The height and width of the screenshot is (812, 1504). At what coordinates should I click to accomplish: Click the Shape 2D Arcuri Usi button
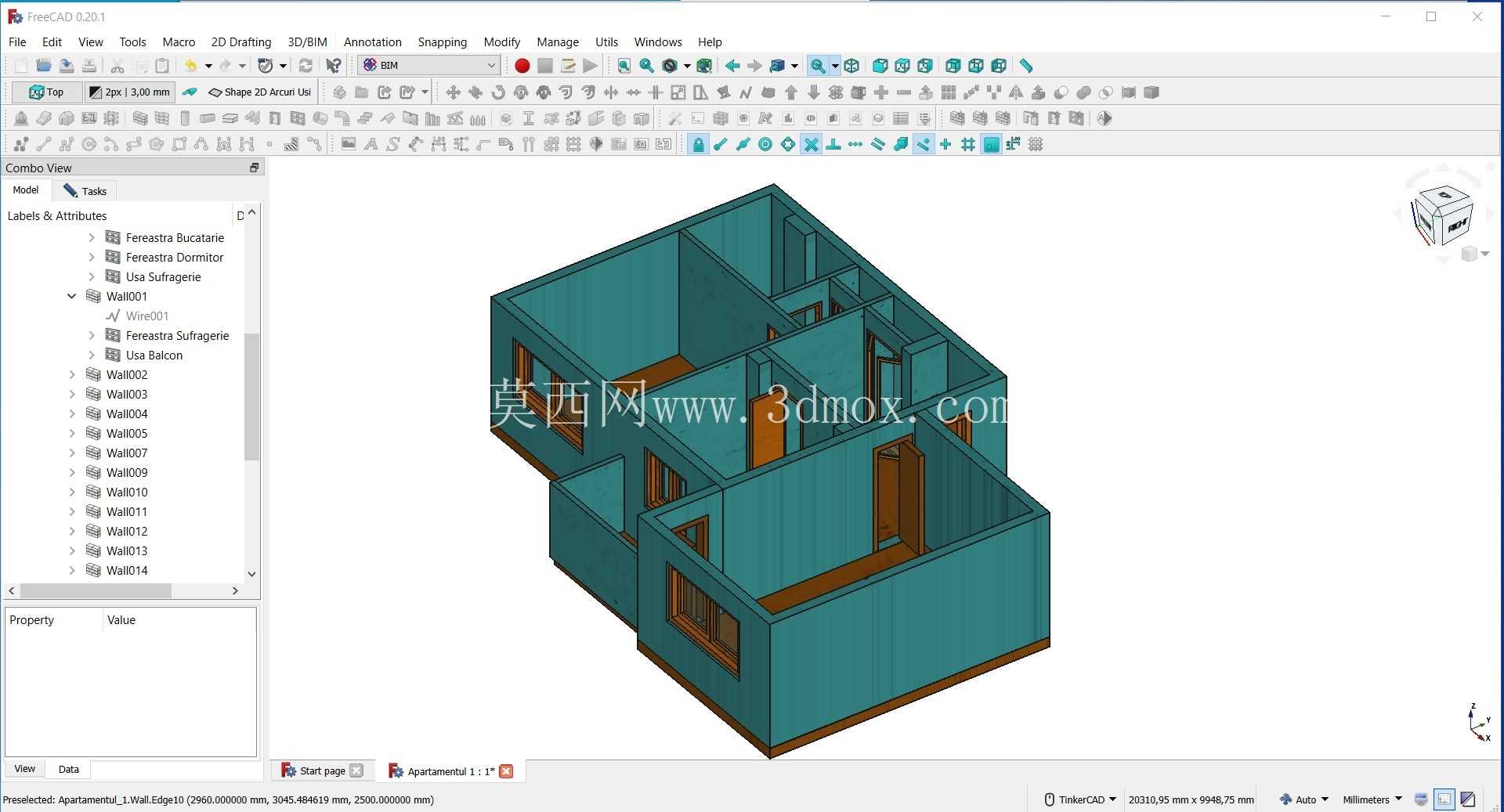(x=260, y=92)
